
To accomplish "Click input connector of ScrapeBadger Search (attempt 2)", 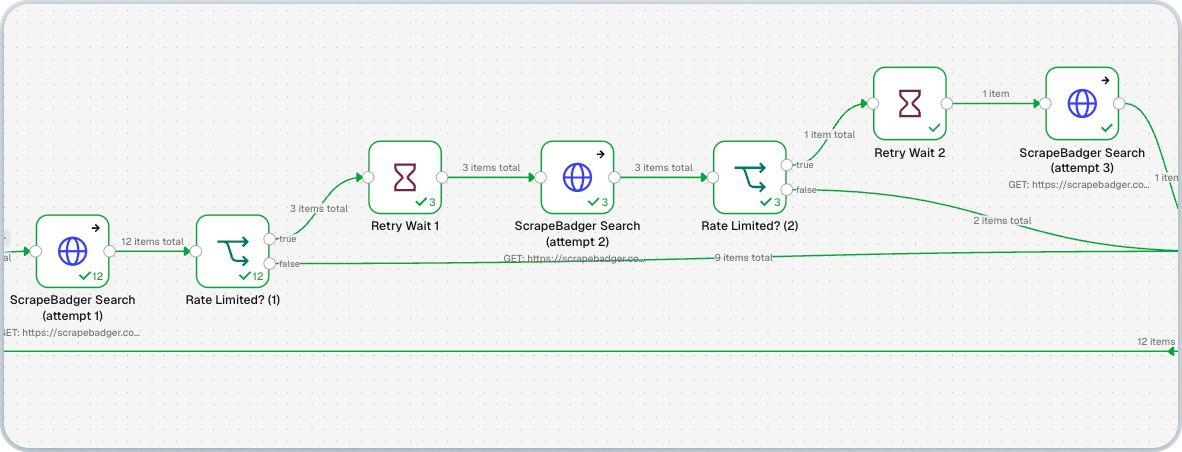I will pos(540,177).
